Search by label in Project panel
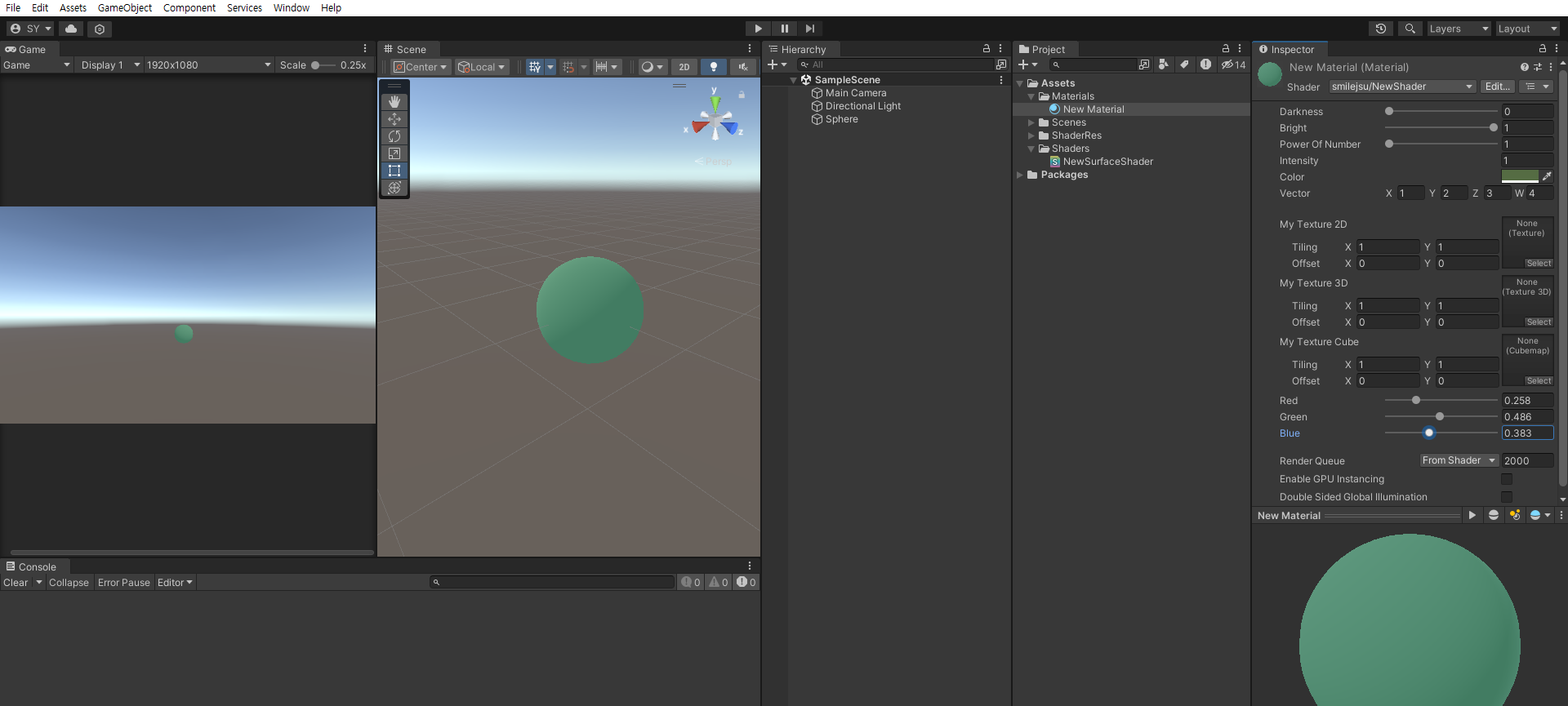Image resolution: width=1568 pixels, height=706 pixels. [x=1184, y=64]
